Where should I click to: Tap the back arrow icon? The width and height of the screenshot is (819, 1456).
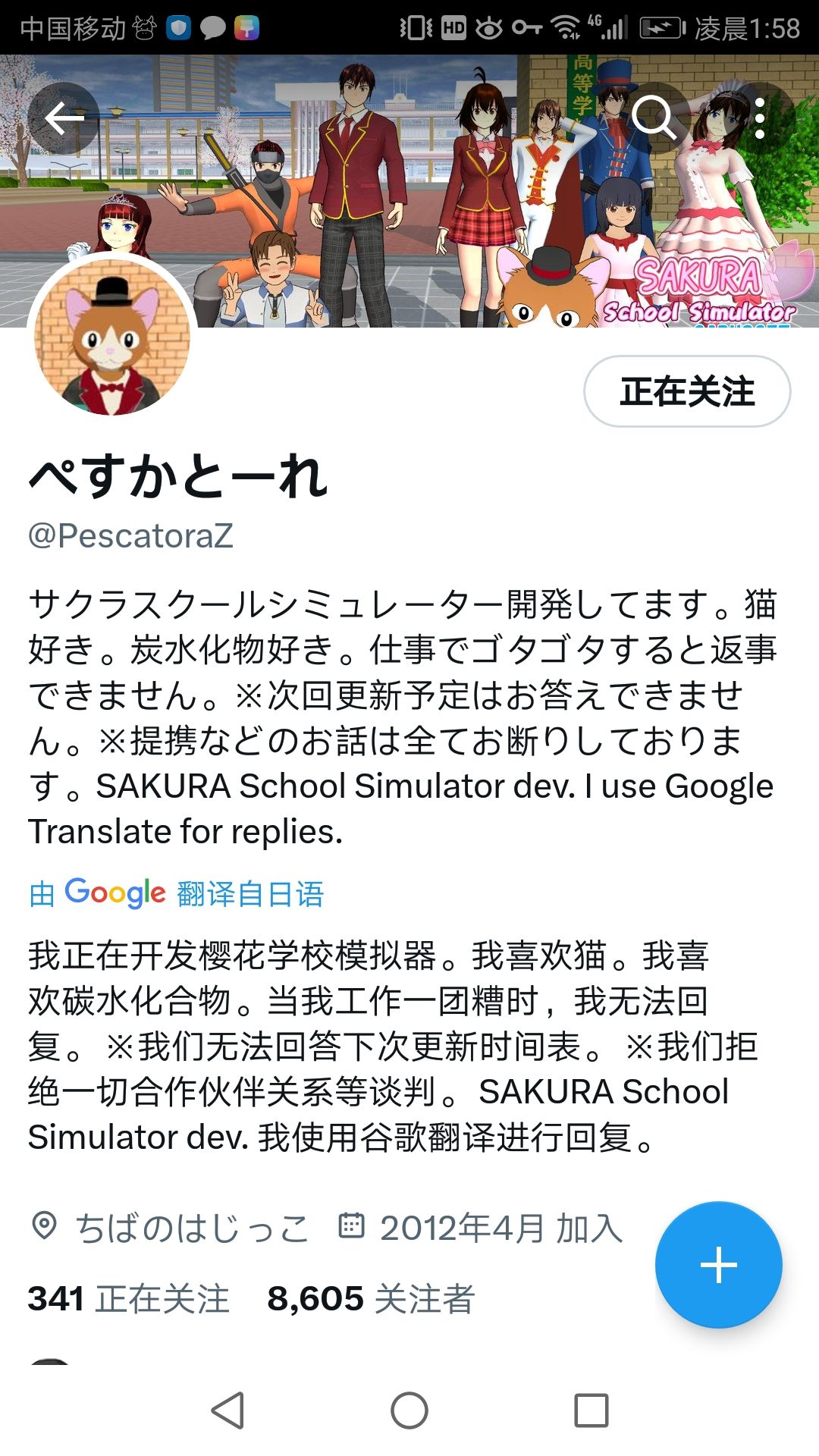(64, 118)
